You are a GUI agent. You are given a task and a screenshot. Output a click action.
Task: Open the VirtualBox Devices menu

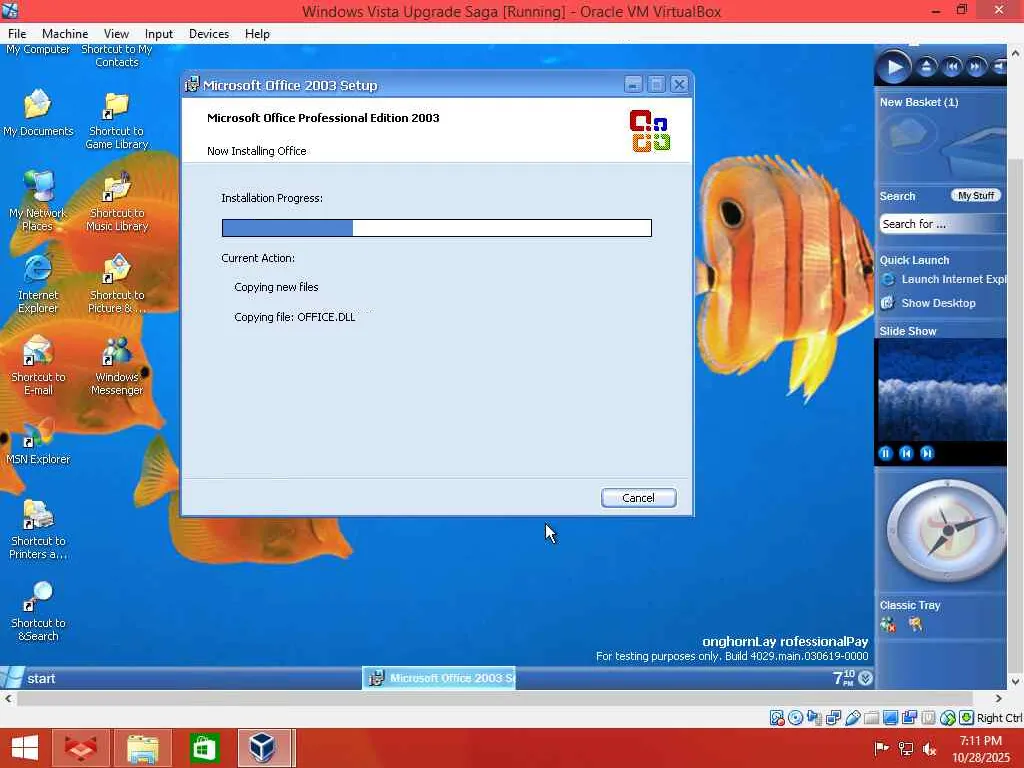point(208,34)
